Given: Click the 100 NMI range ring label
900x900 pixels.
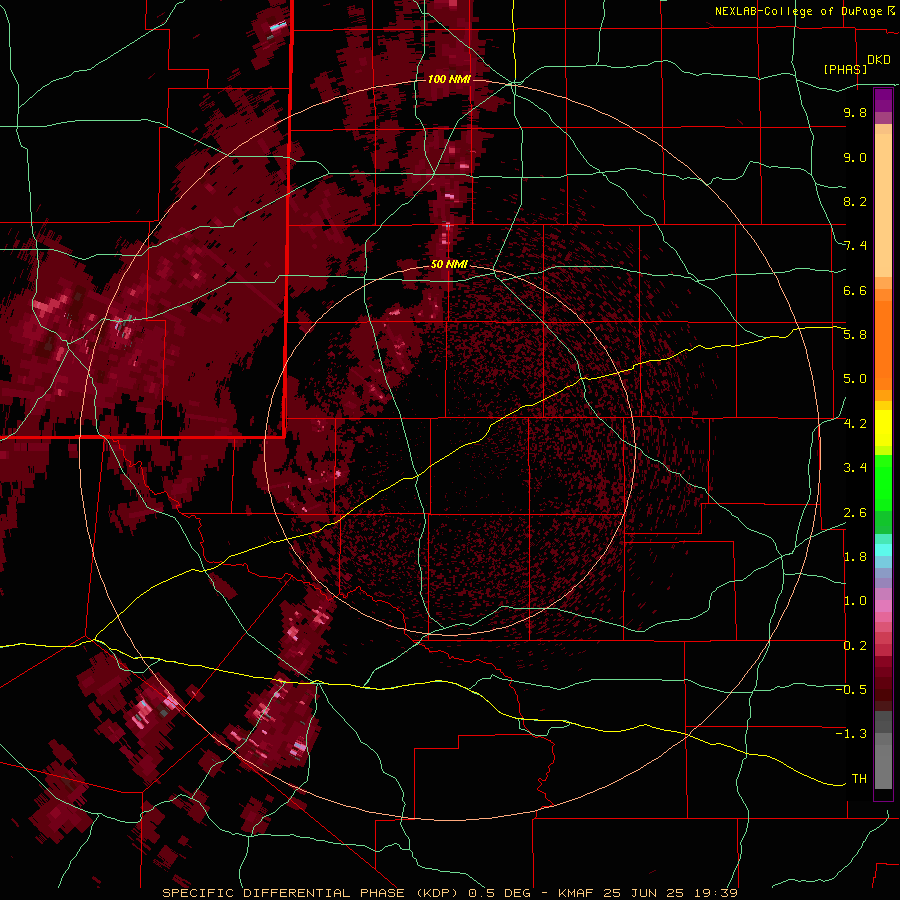Looking at the screenshot, I should 449,79.
